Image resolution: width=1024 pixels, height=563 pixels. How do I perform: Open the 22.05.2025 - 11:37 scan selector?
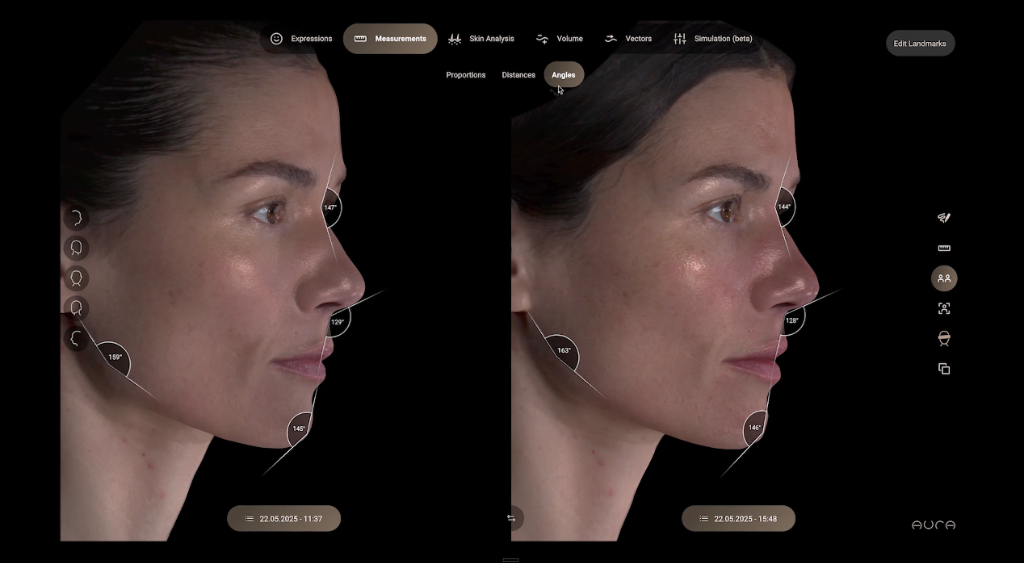pos(283,519)
